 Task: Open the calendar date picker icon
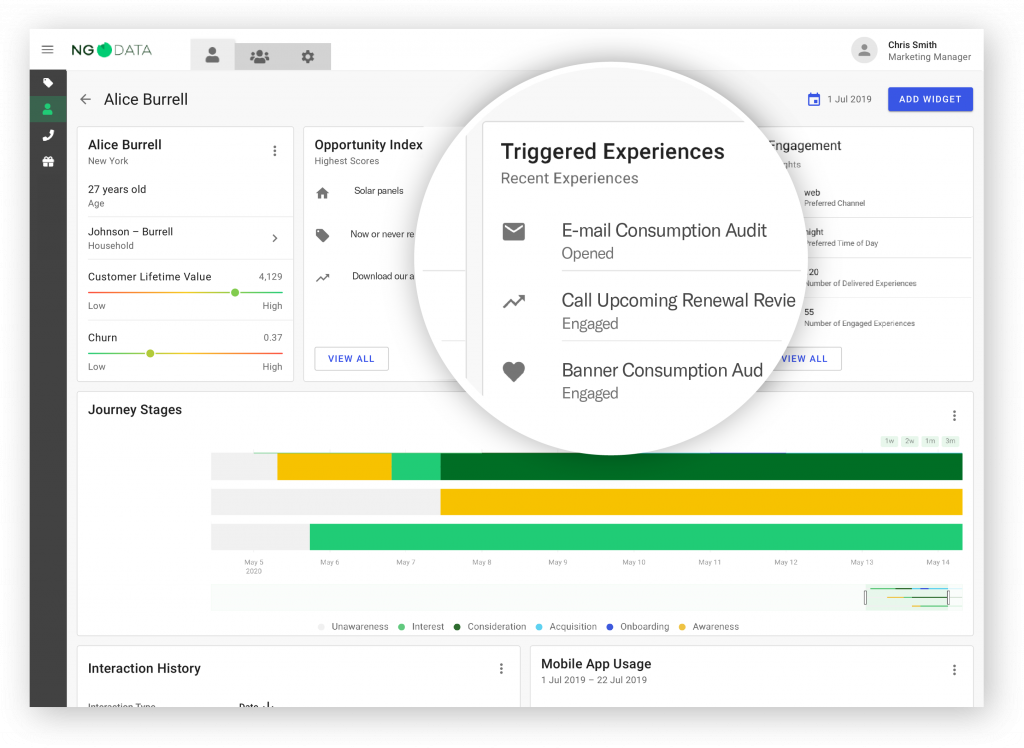[x=814, y=99]
